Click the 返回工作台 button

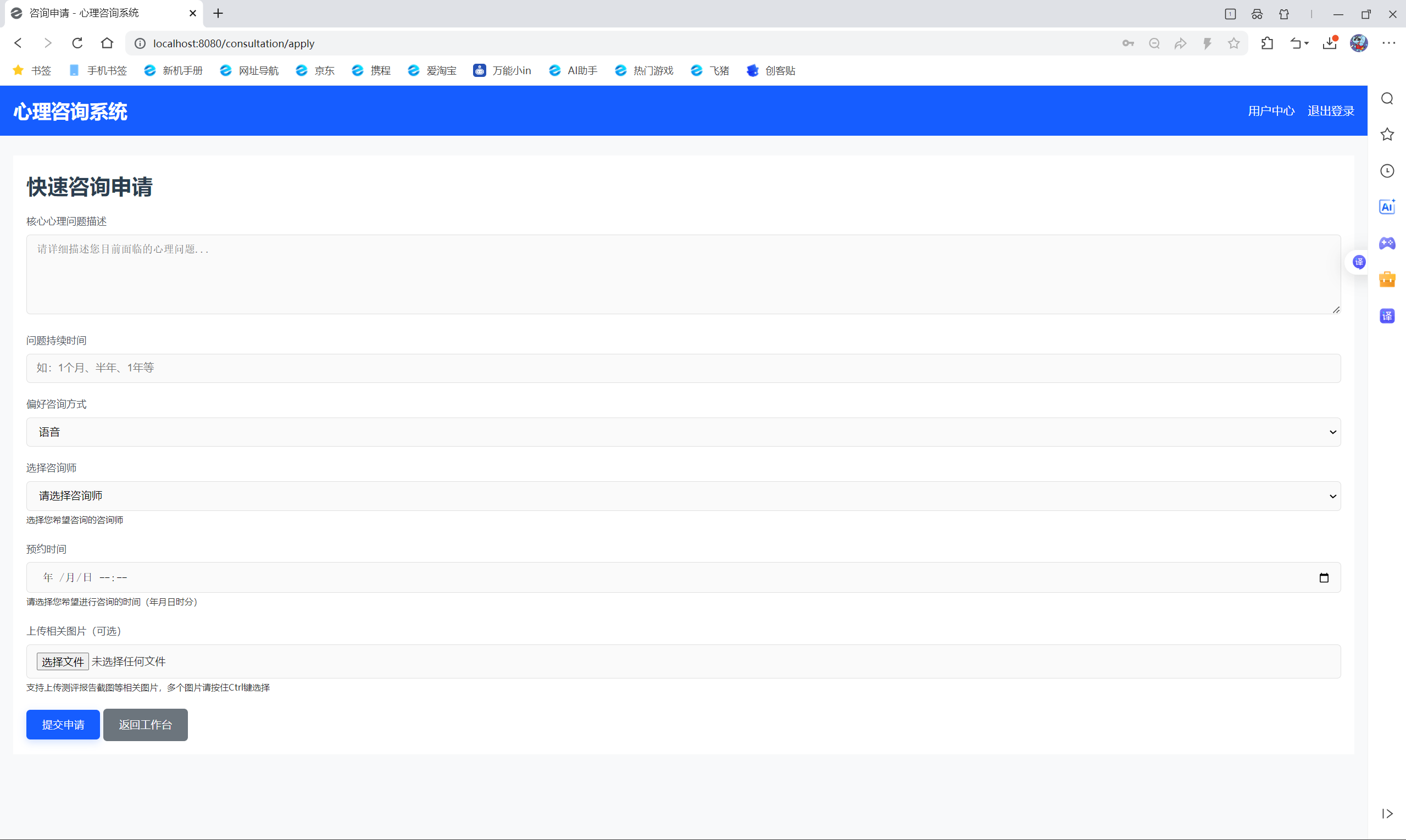(x=145, y=725)
